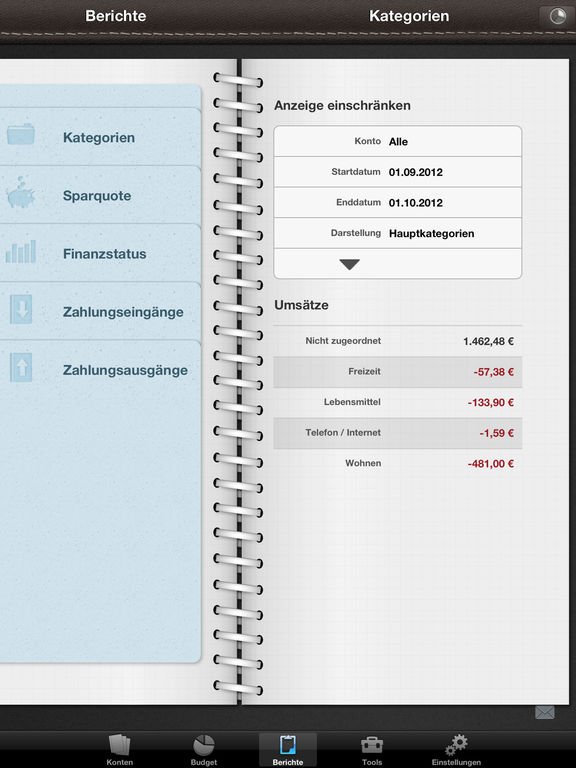This screenshot has width=576, height=768.
Task: Select the Finanzstatus bar chart icon
Action: click(x=21, y=251)
